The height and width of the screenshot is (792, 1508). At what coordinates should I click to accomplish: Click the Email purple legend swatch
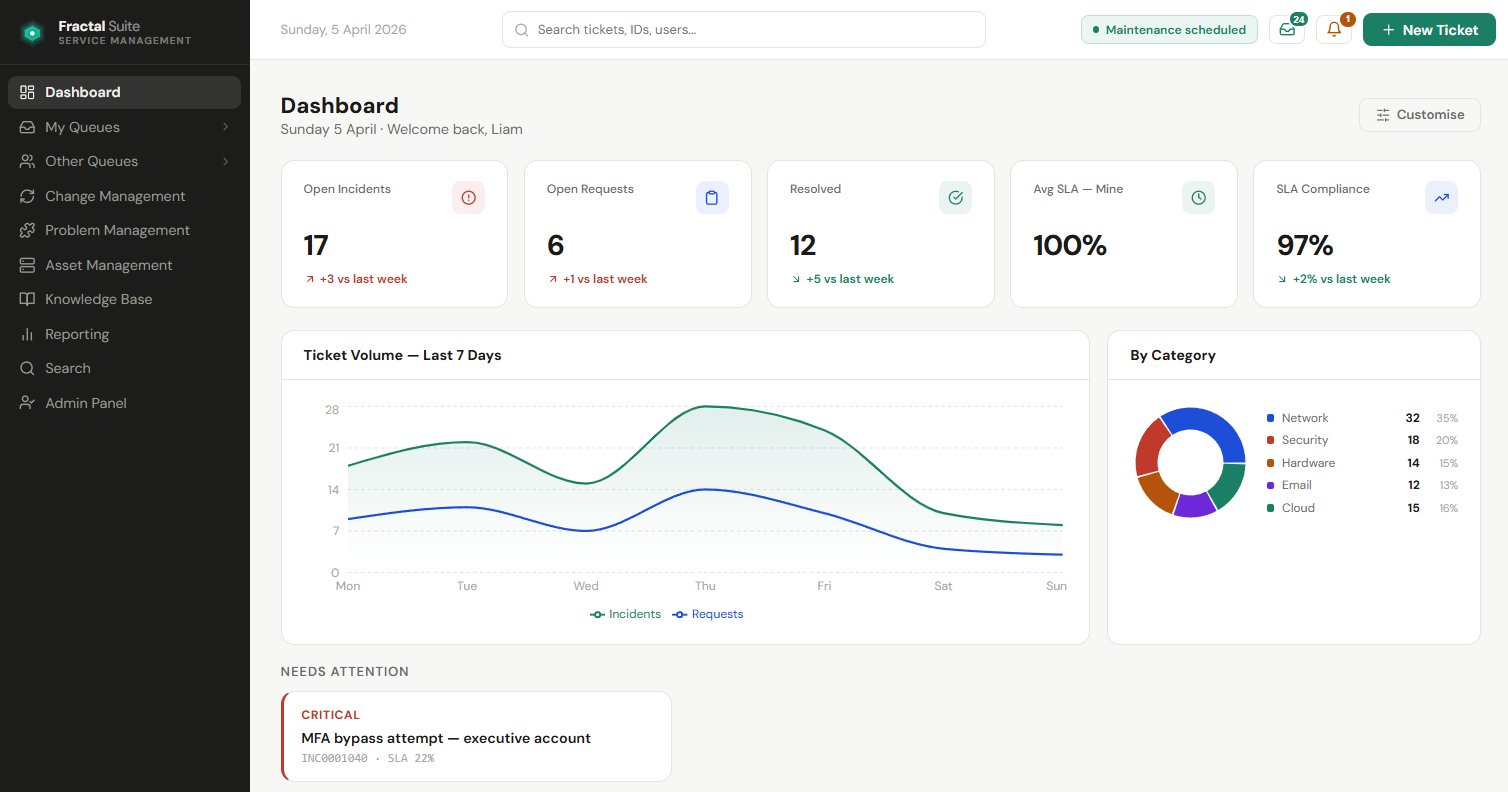point(1270,485)
